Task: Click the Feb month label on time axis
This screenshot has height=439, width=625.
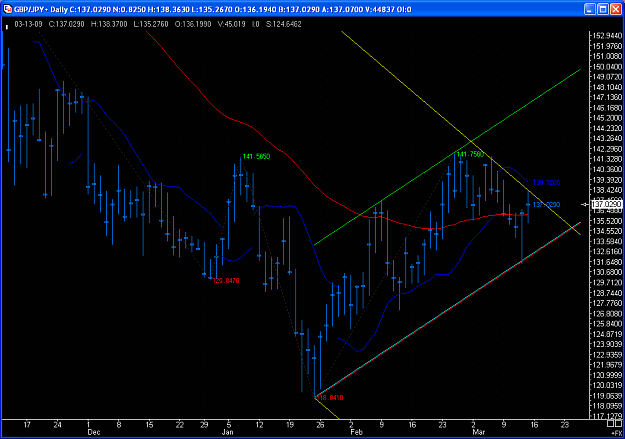Action: pos(356,432)
